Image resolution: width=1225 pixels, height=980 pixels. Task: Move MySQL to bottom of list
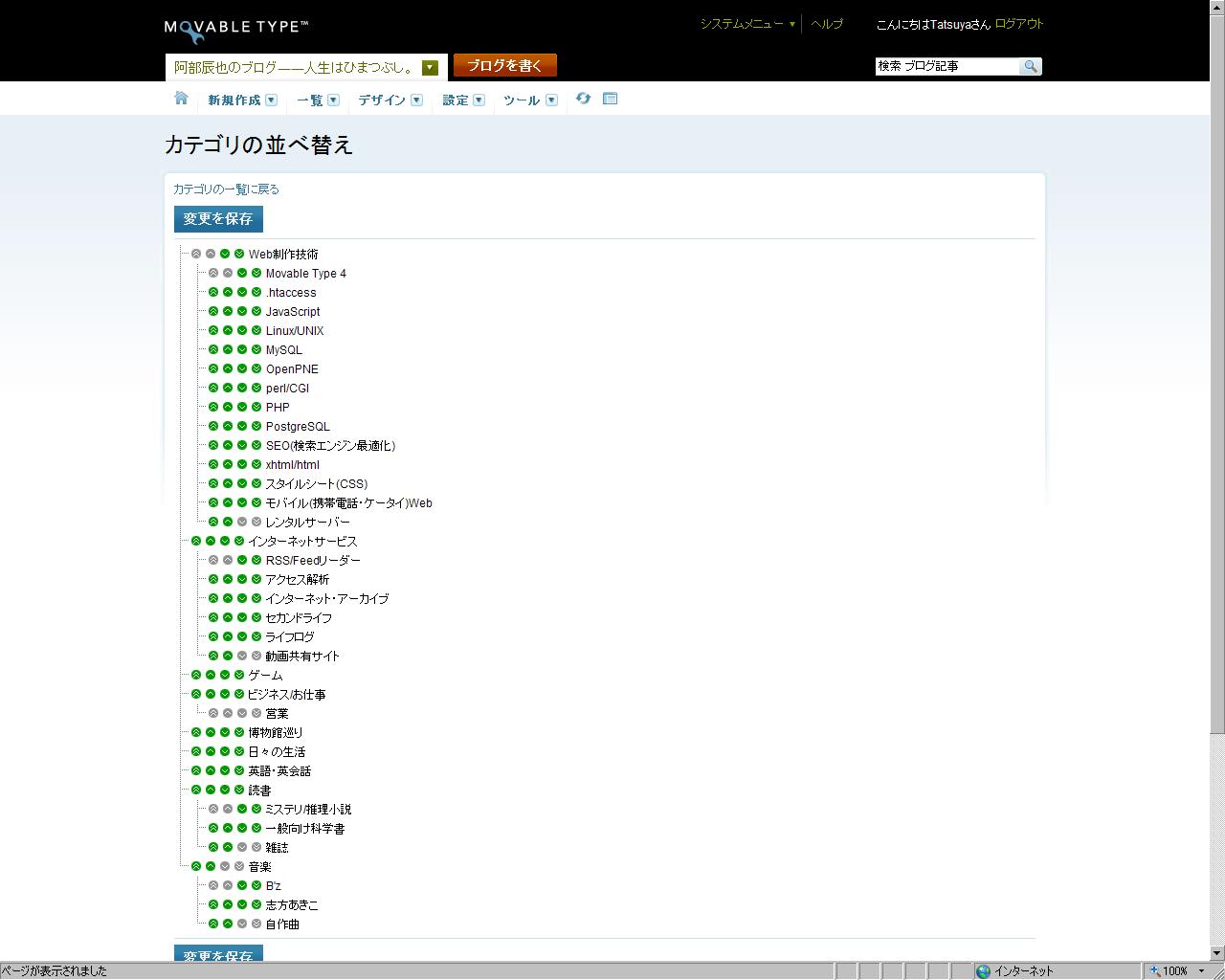point(256,349)
